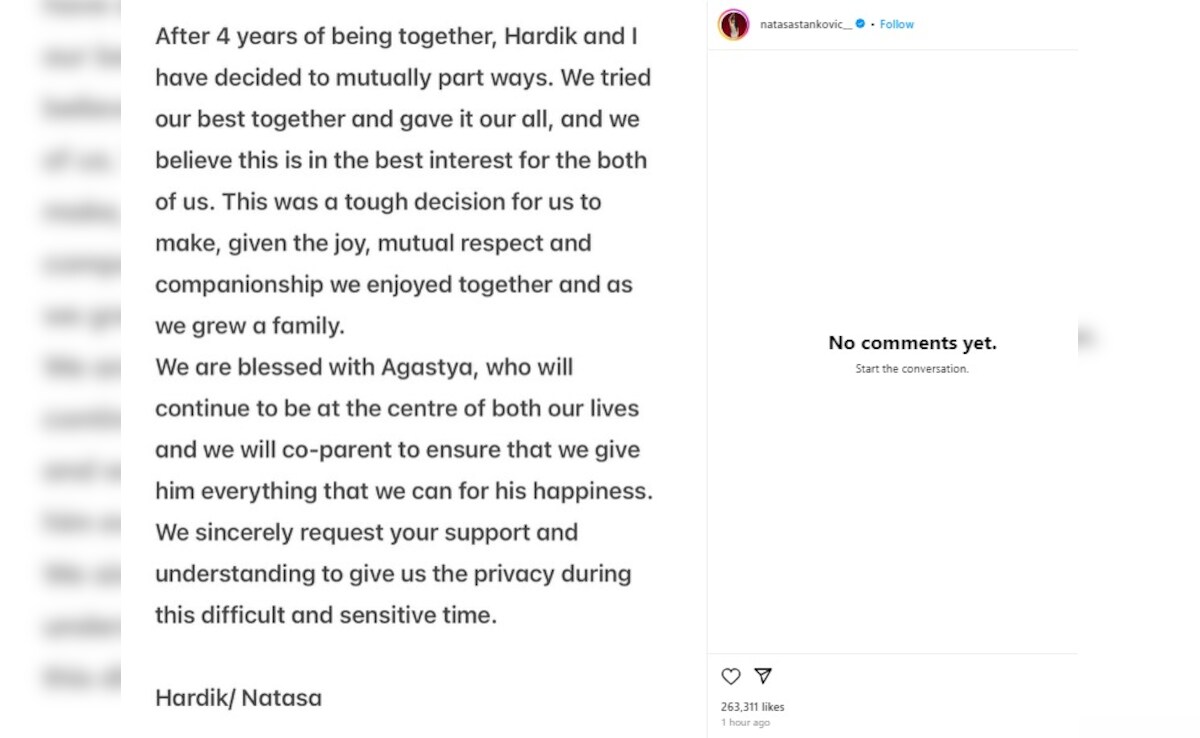Click the "After 4 years of being together" line
The image size is (1200, 738).
point(396,36)
